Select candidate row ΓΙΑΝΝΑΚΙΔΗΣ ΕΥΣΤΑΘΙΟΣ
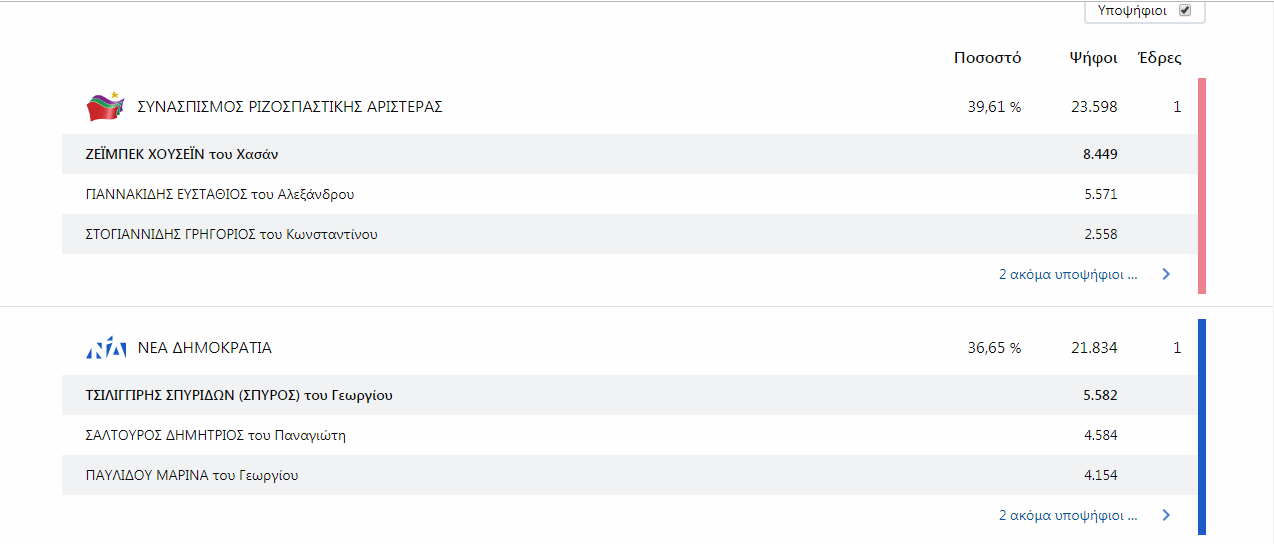This screenshot has height=544, width=1274. tap(629, 194)
